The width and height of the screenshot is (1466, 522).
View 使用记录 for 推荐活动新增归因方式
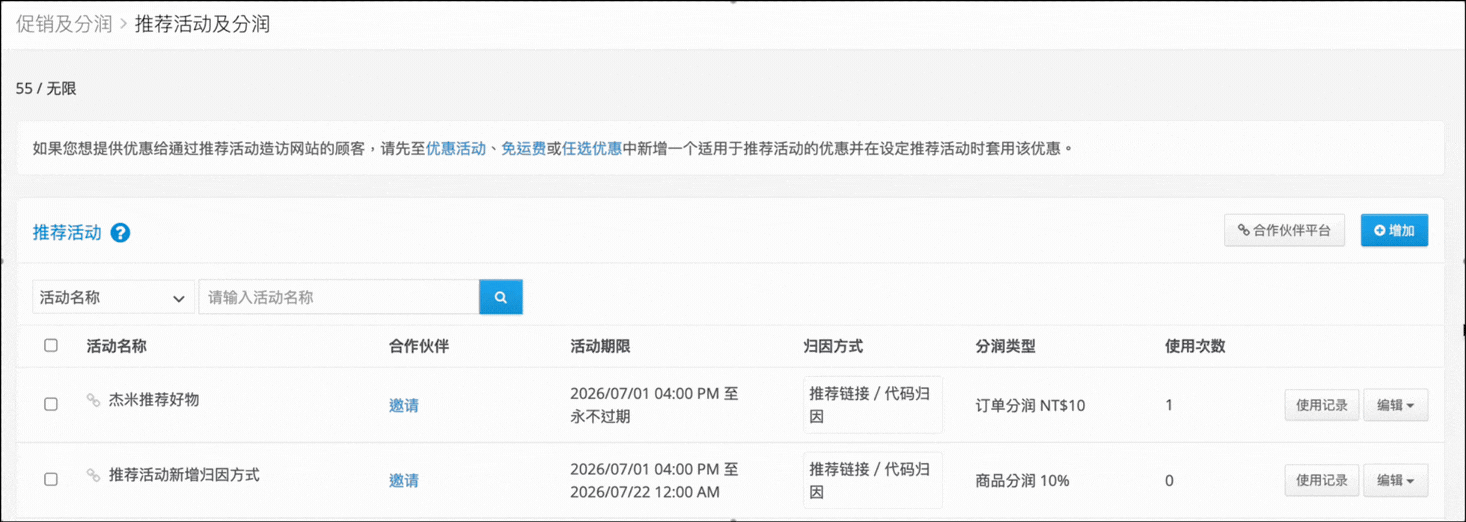[1321, 480]
